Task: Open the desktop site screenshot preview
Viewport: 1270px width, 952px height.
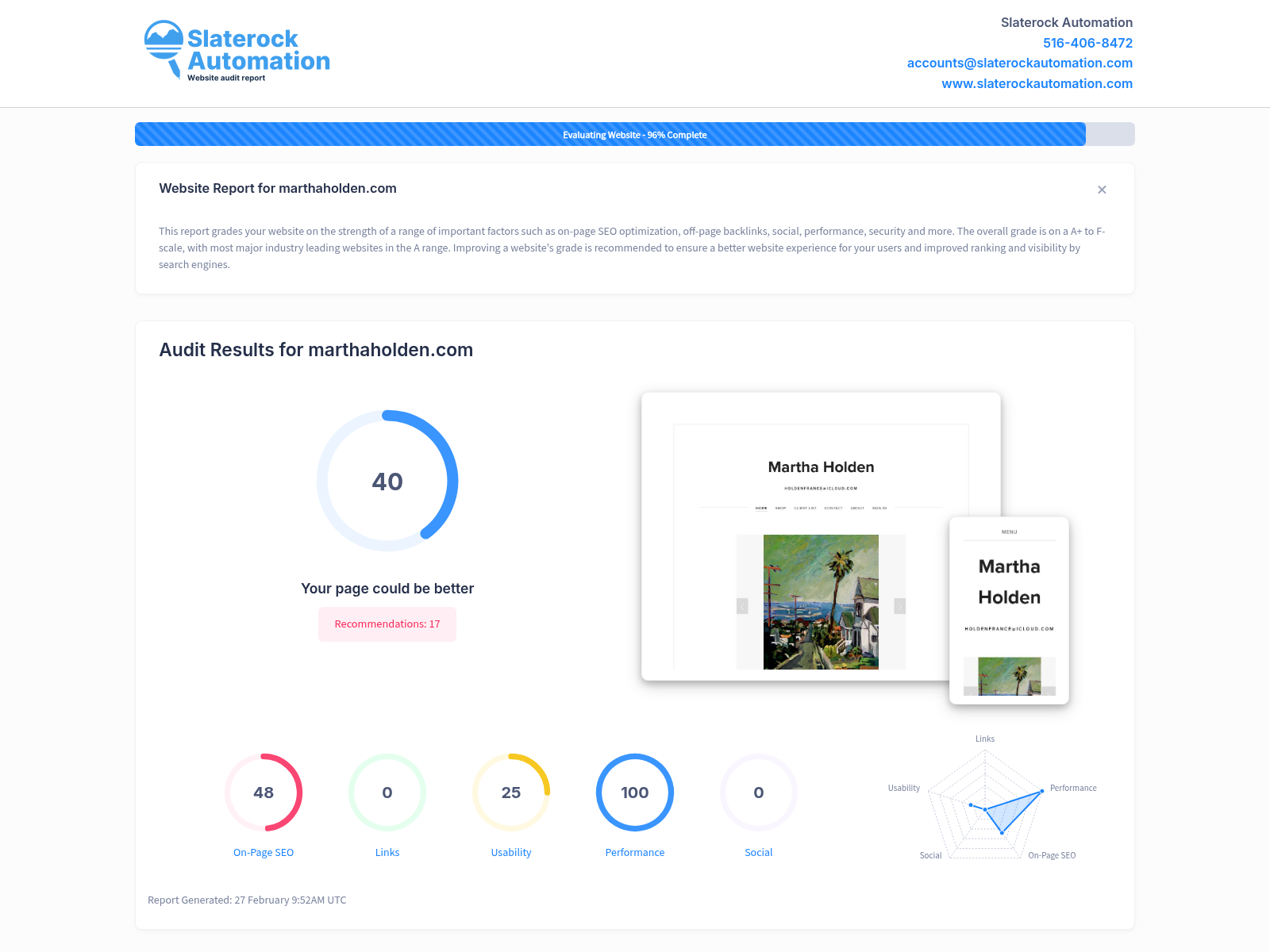Action: click(821, 536)
